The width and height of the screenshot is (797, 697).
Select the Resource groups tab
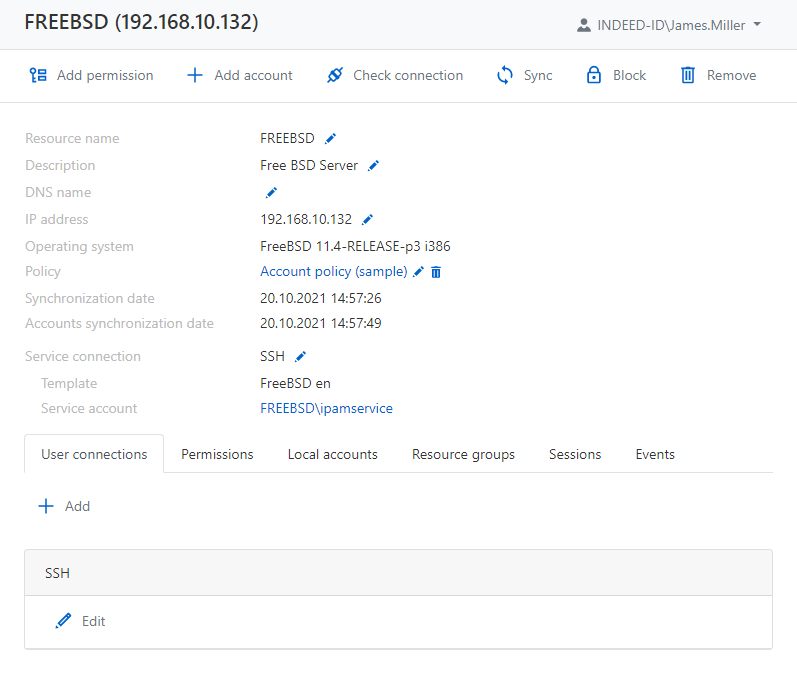[463, 454]
